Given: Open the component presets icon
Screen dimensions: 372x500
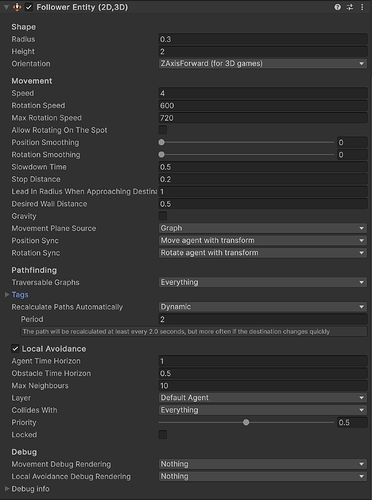Looking at the screenshot, I should click(350, 7).
